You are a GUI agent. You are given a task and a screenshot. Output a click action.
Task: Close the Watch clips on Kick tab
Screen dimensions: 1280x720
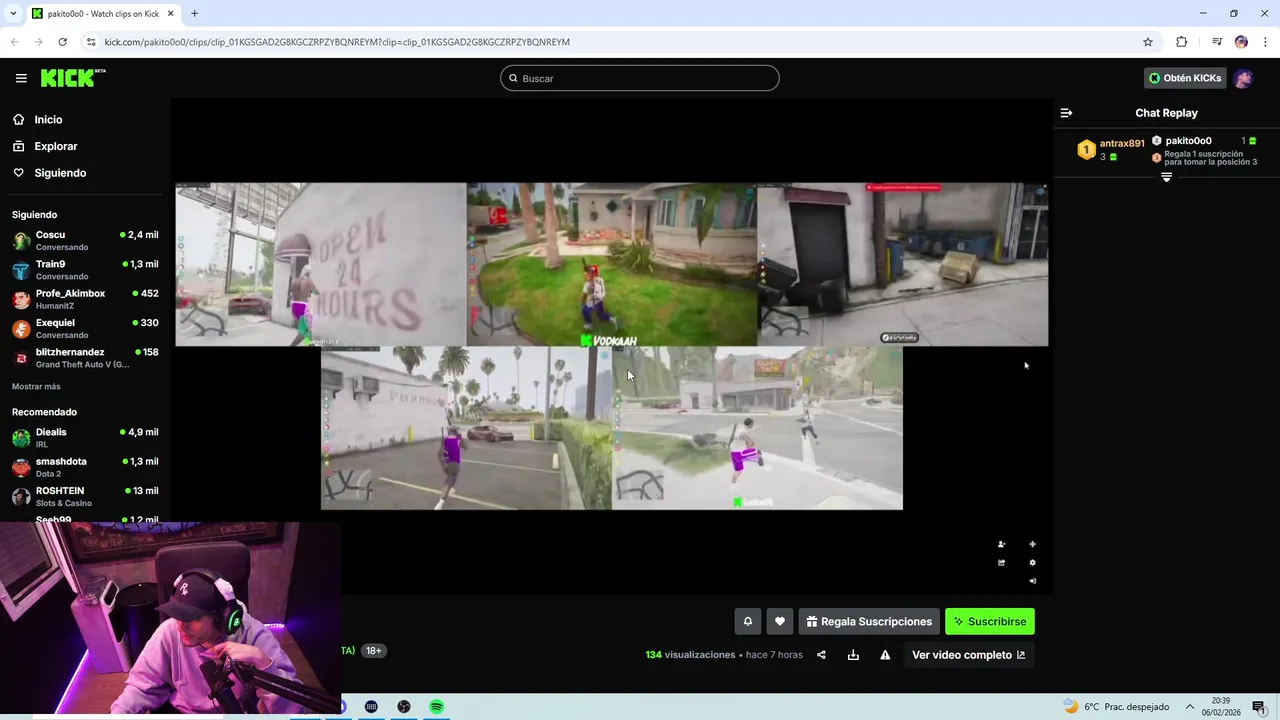[x=171, y=13]
